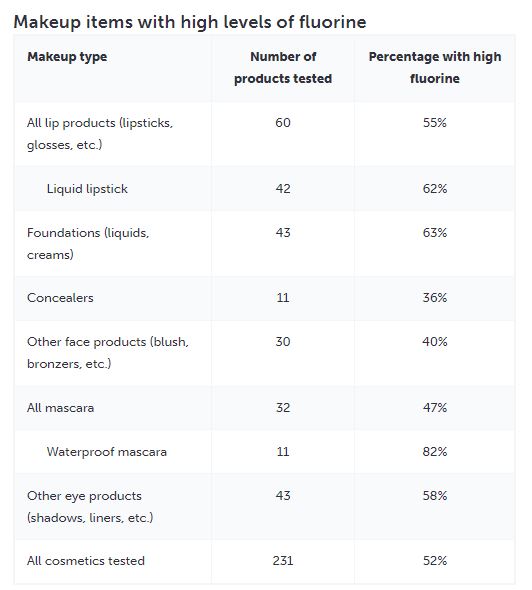Click the 'Other eye products' cell
The image size is (532, 590).
point(90,506)
